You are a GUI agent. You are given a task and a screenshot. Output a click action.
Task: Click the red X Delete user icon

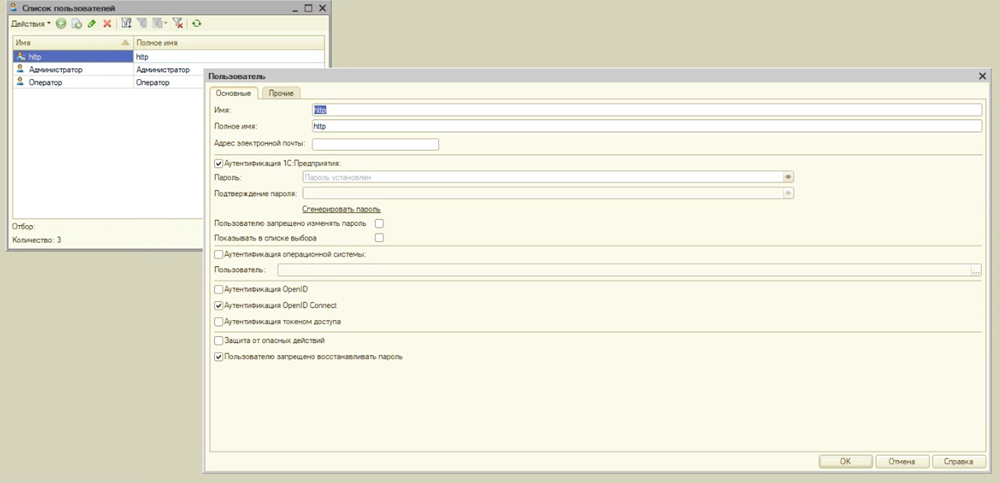[x=106, y=23]
